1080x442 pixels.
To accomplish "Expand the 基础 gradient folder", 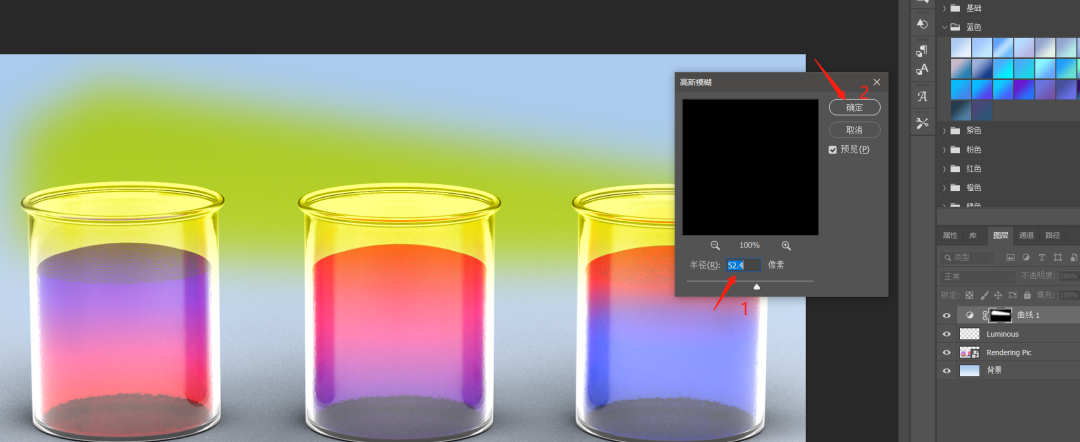I will click(x=945, y=8).
